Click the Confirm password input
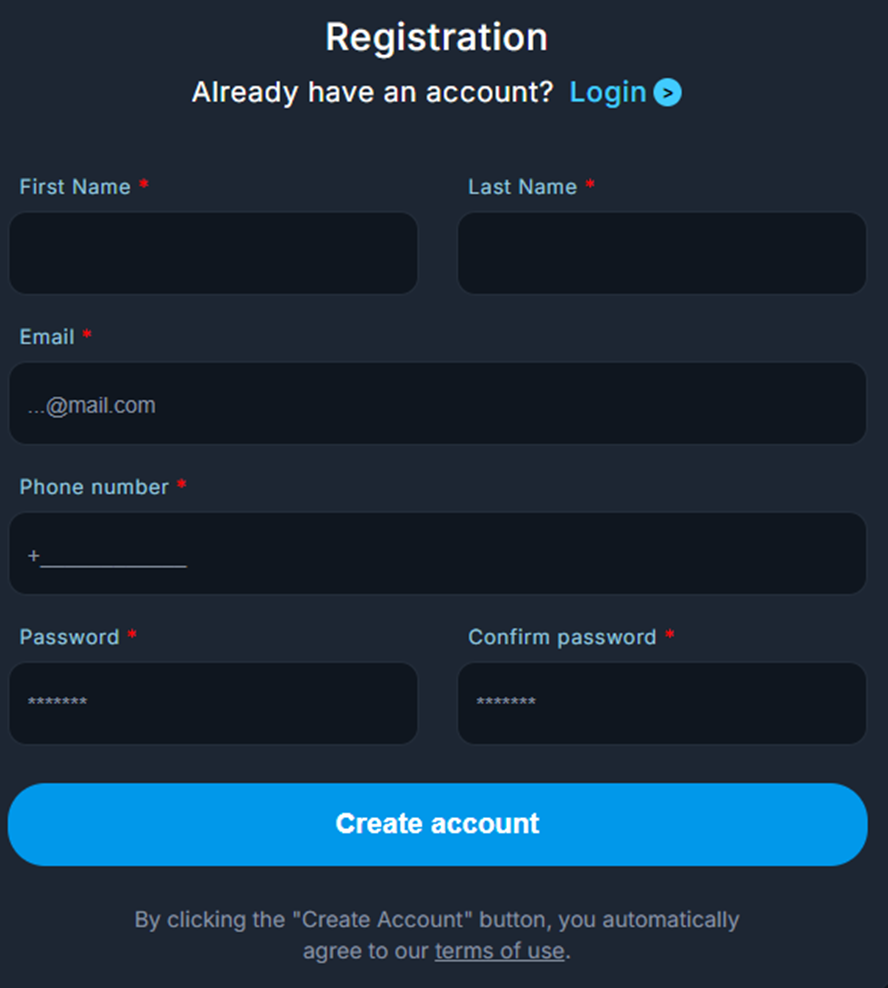The image size is (888, 988). 662,703
